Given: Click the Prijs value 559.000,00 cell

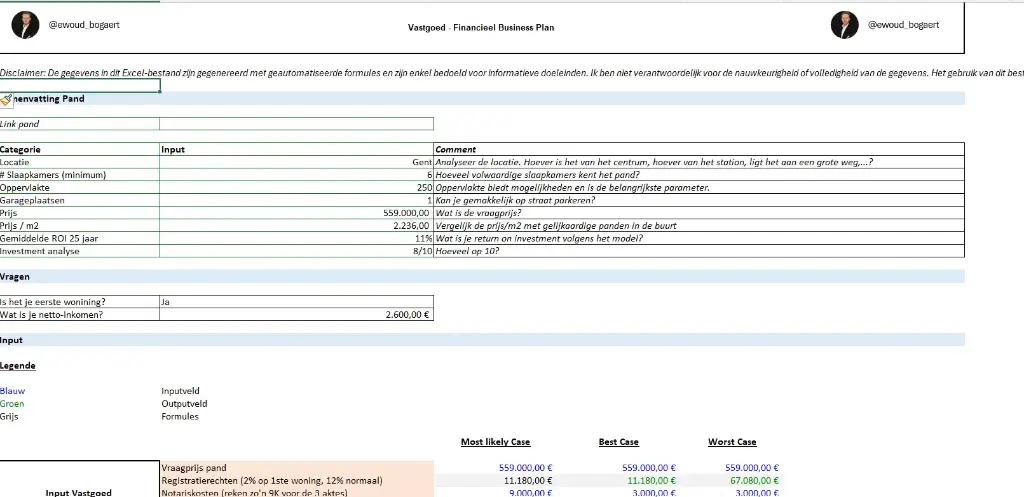Looking at the screenshot, I should coord(296,213).
